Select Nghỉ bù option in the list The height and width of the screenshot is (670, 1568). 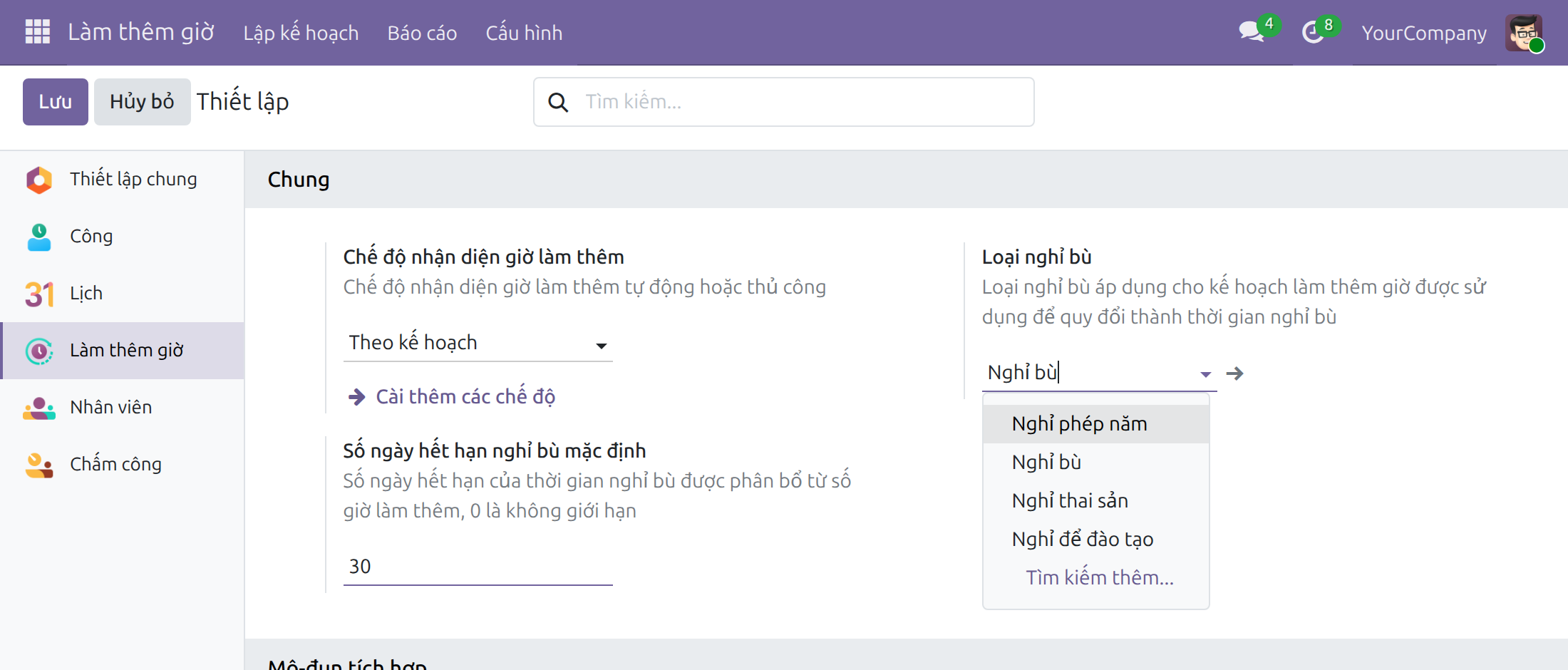[x=1096, y=463]
